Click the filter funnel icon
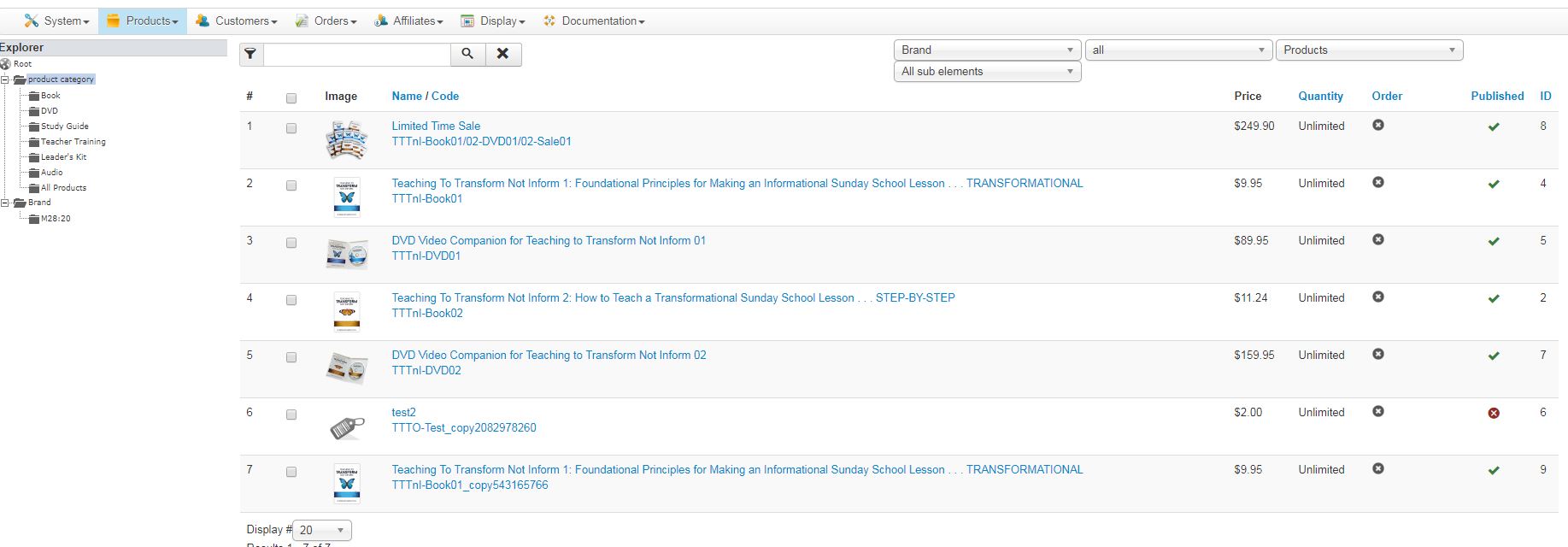 [x=250, y=54]
